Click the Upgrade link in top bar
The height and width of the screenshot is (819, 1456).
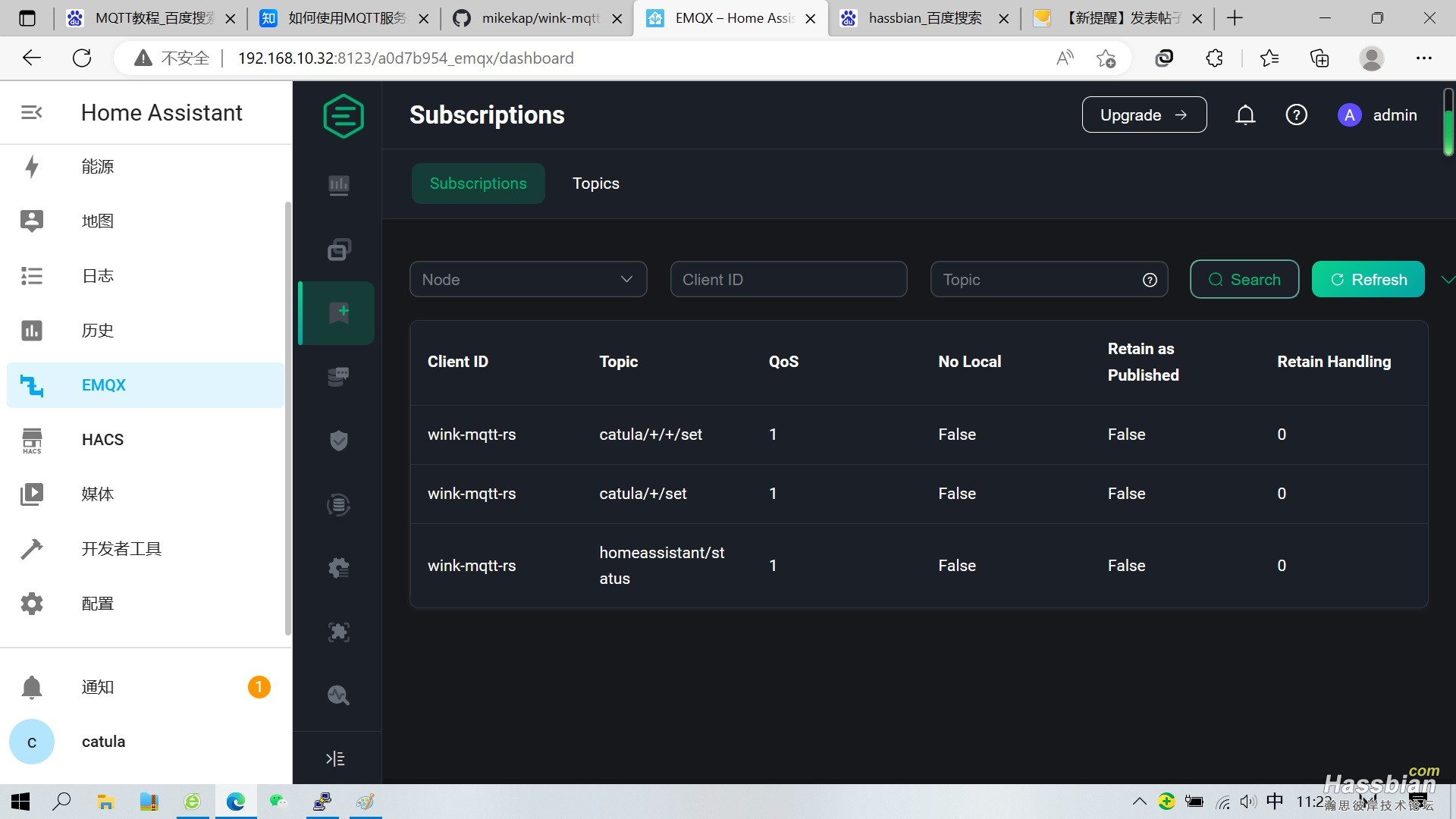(x=1143, y=113)
